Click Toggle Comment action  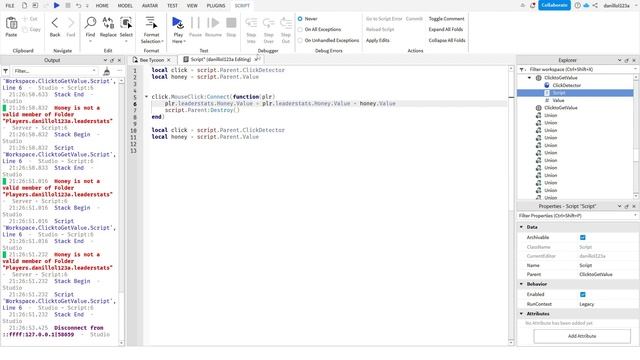446,19
